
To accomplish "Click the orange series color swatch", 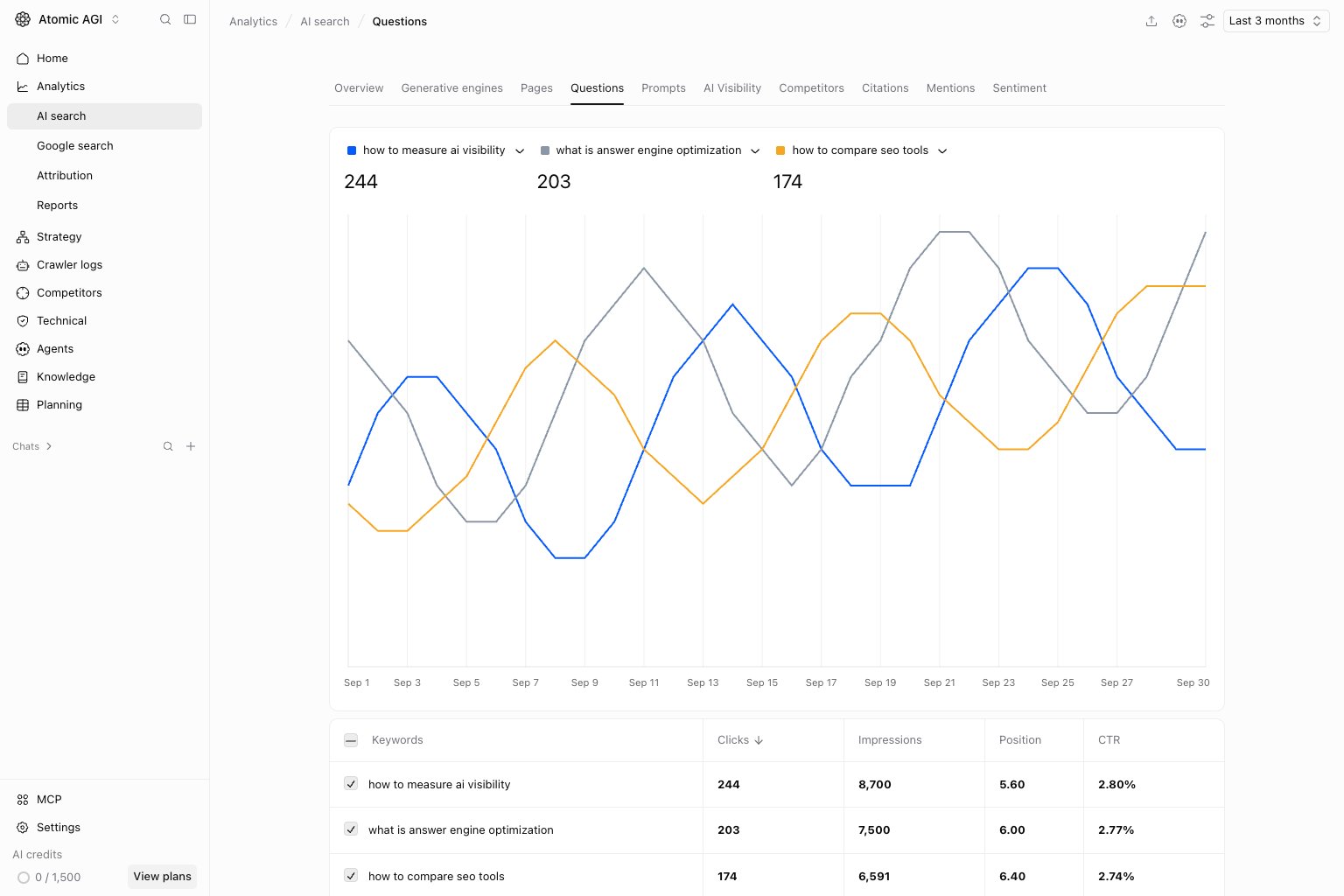I will (780, 150).
